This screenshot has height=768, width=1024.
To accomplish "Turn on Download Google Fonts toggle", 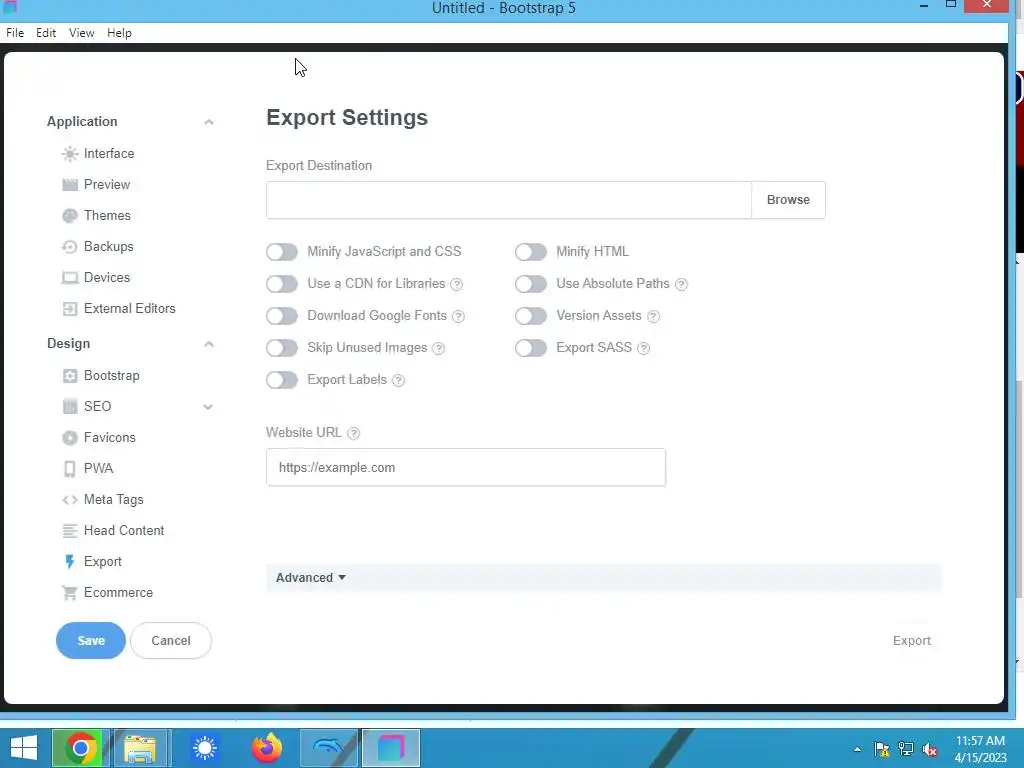I will click(282, 316).
